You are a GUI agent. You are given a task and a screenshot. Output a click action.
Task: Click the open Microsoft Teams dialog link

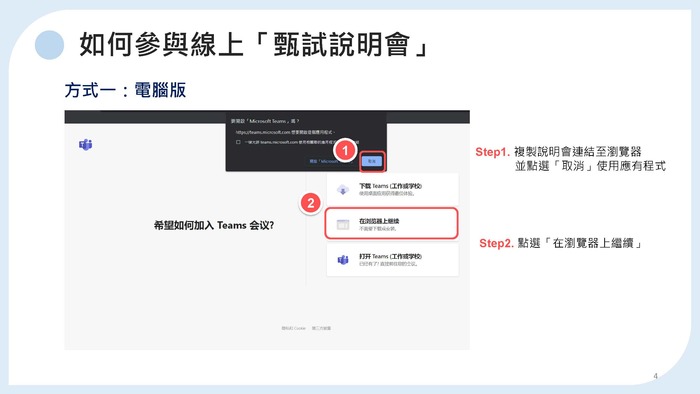pyautogui.click(x=325, y=161)
